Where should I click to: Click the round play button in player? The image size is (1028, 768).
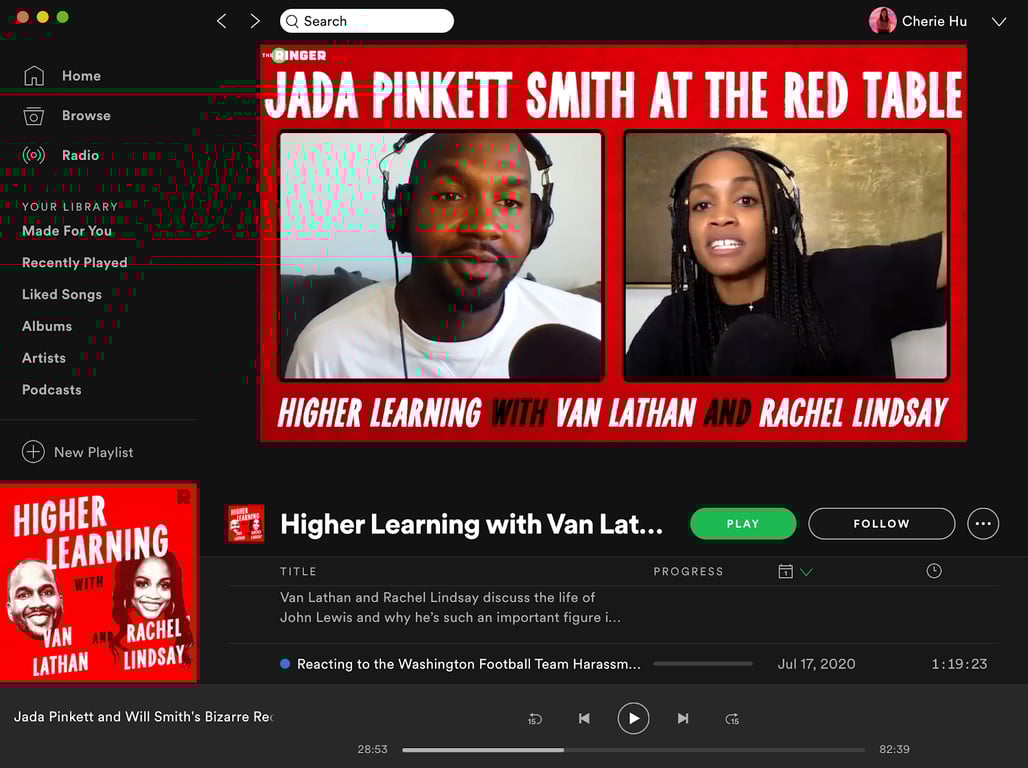(633, 718)
